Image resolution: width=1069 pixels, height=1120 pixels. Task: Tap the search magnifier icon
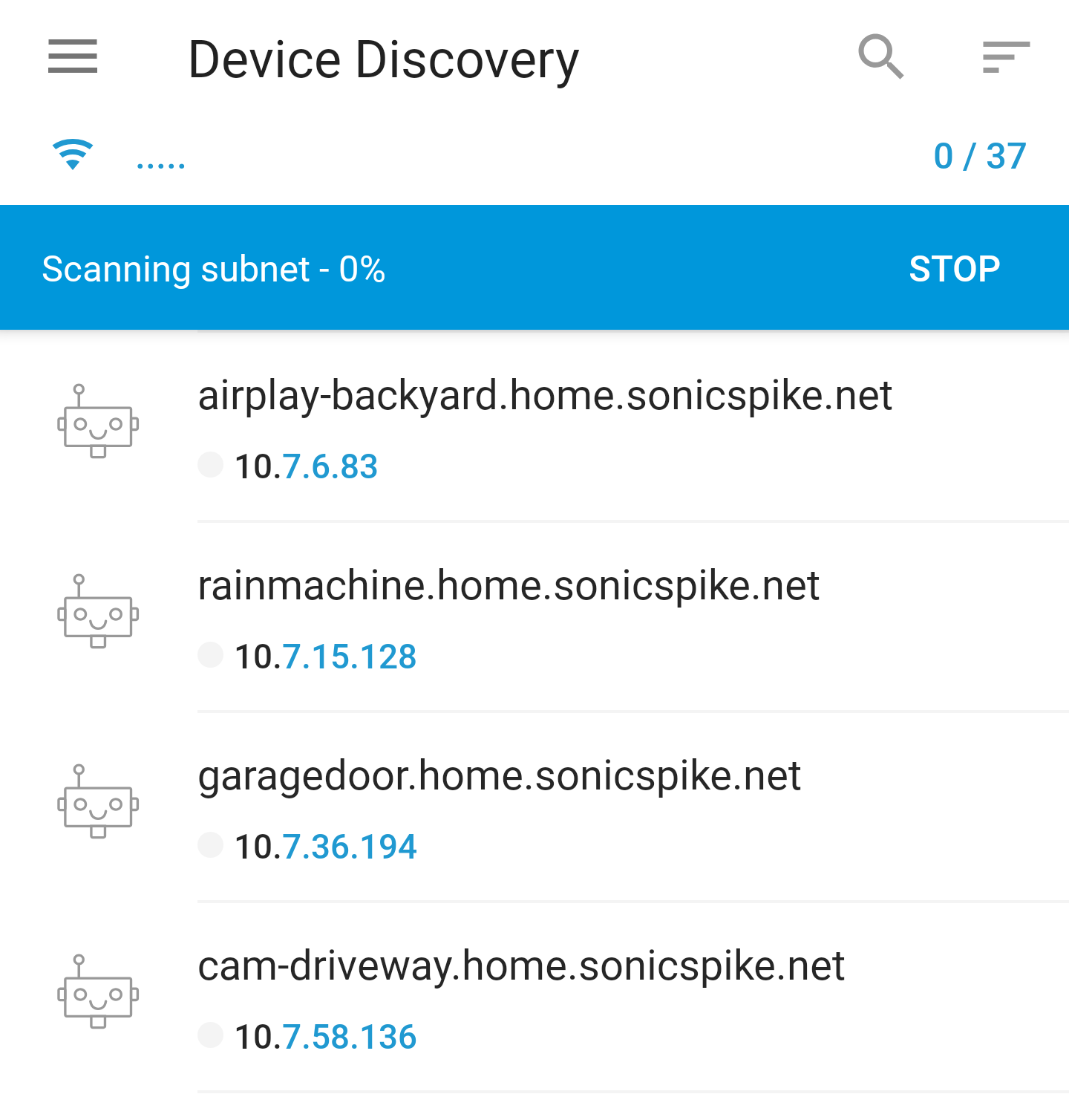[x=881, y=56]
